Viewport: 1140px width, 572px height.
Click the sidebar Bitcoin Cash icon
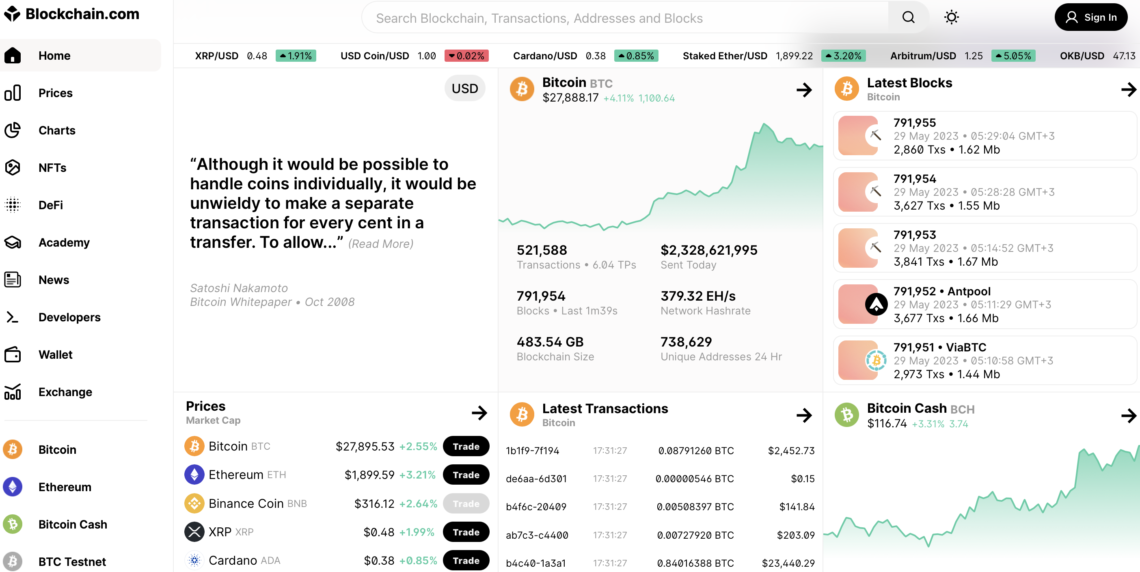point(12,524)
